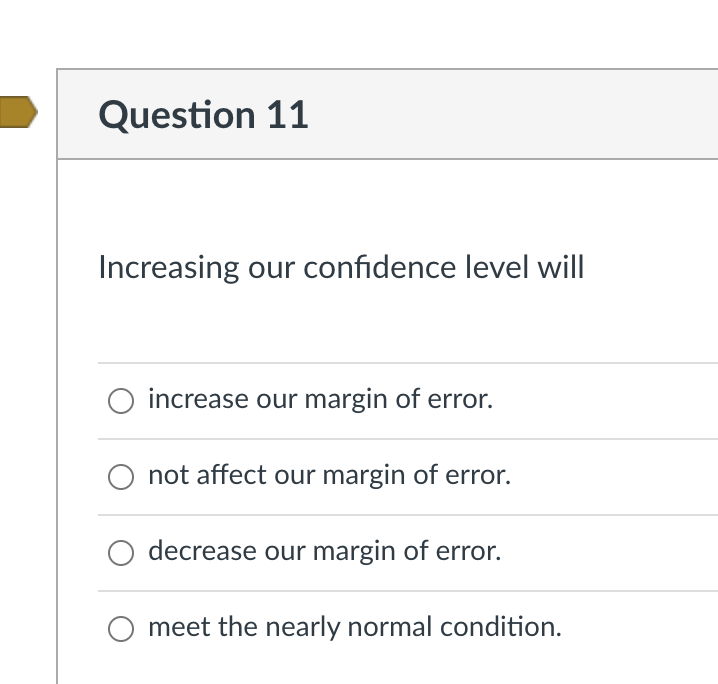This screenshot has width=718, height=684.
Task: Click the "meet the nearly normal condition." label
Action: (354, 627)
